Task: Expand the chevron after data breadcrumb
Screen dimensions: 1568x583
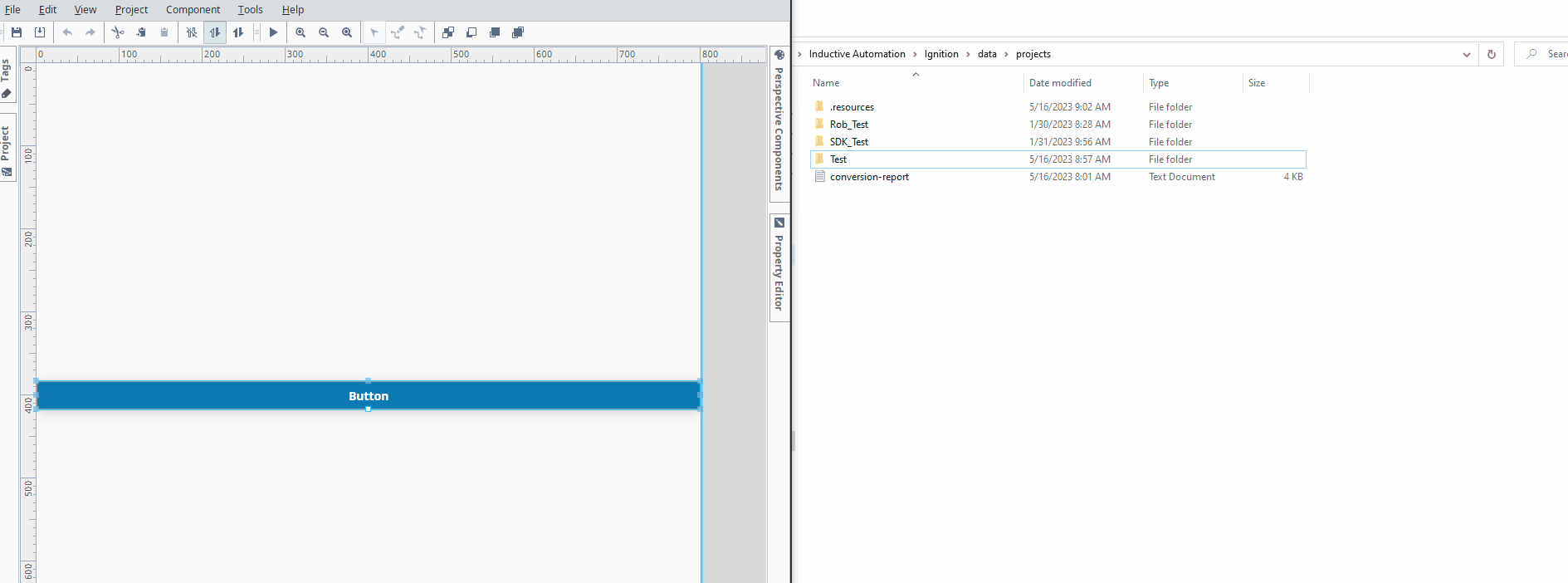Action: click(x=1006, y=54)
